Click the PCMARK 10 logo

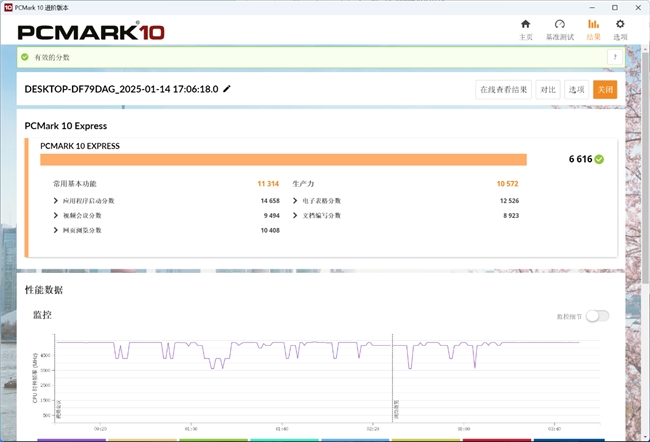pyautogui.click(x=91, y=32)
